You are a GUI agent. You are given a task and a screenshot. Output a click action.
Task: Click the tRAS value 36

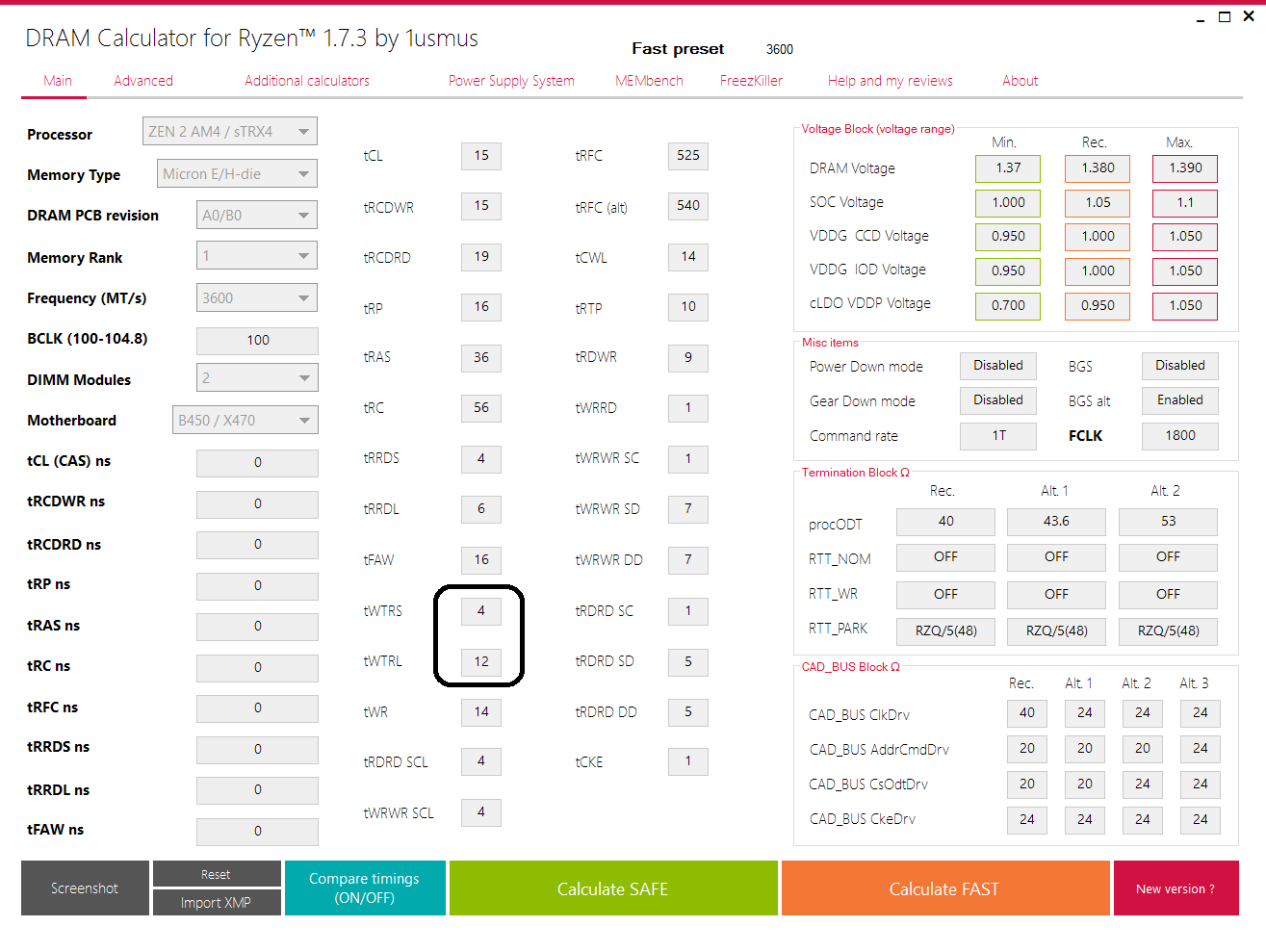(481, 358)
